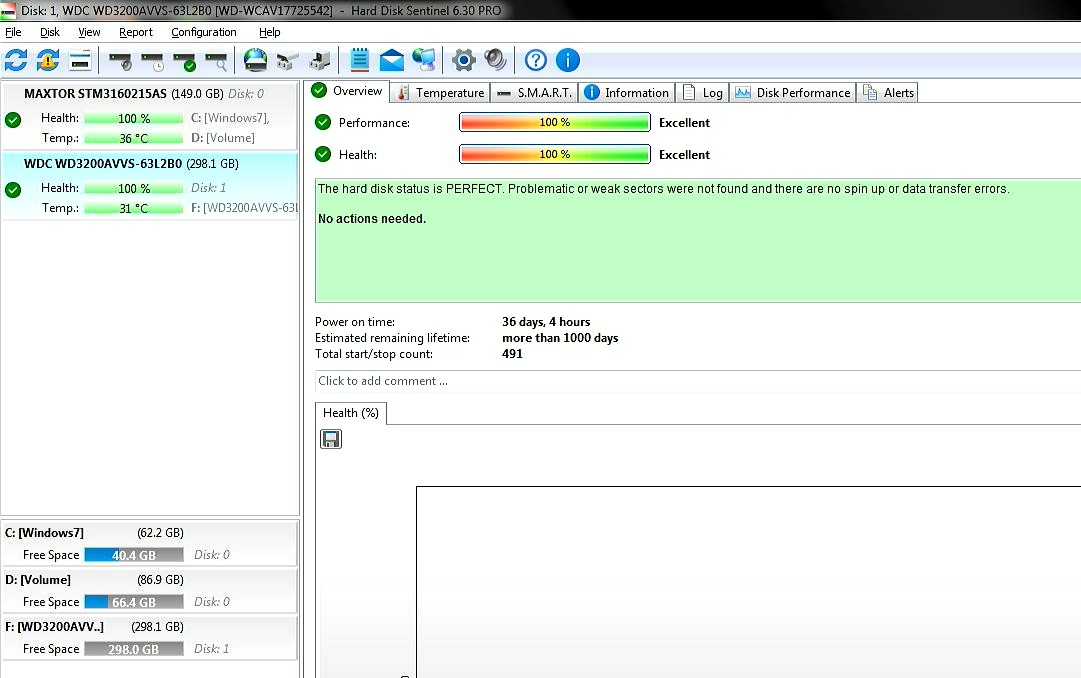Click the WDC 31 °C temperature bar
The height and width of the screenshot is (678, 1081).
134,208
